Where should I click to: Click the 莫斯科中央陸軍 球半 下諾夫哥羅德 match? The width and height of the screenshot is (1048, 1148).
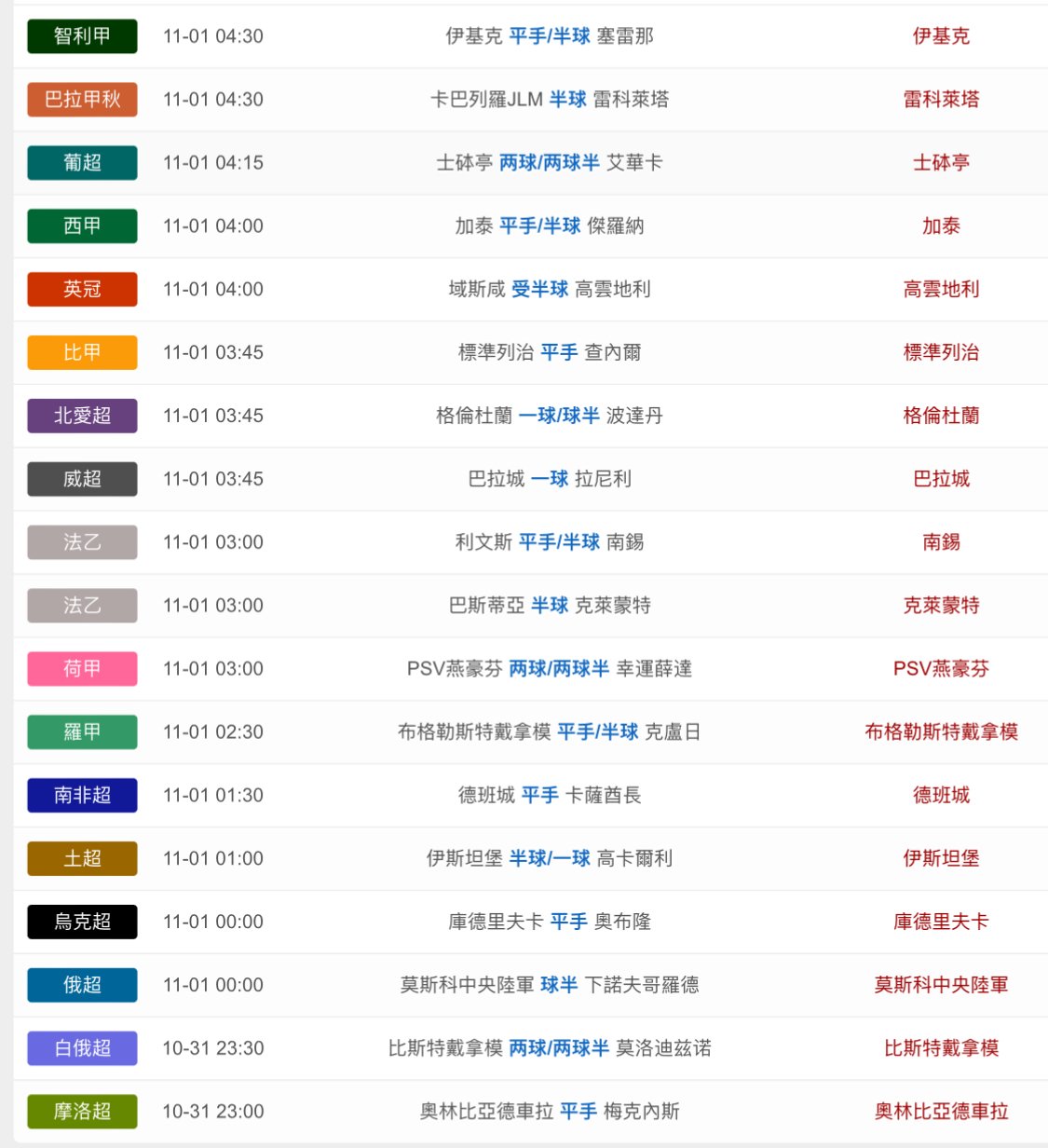click(549, 985)
